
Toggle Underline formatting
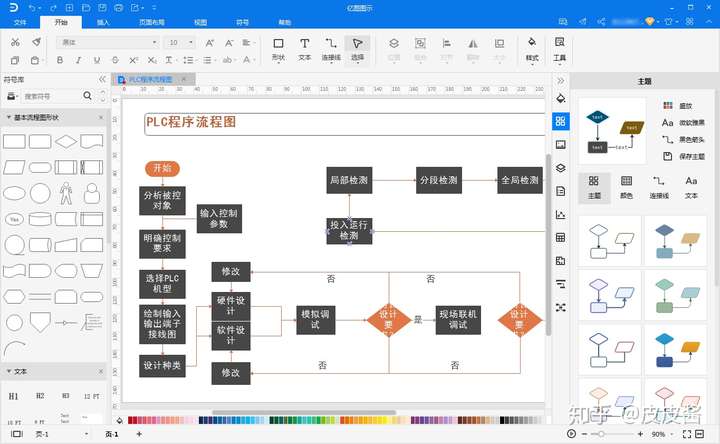pos(96,60)
